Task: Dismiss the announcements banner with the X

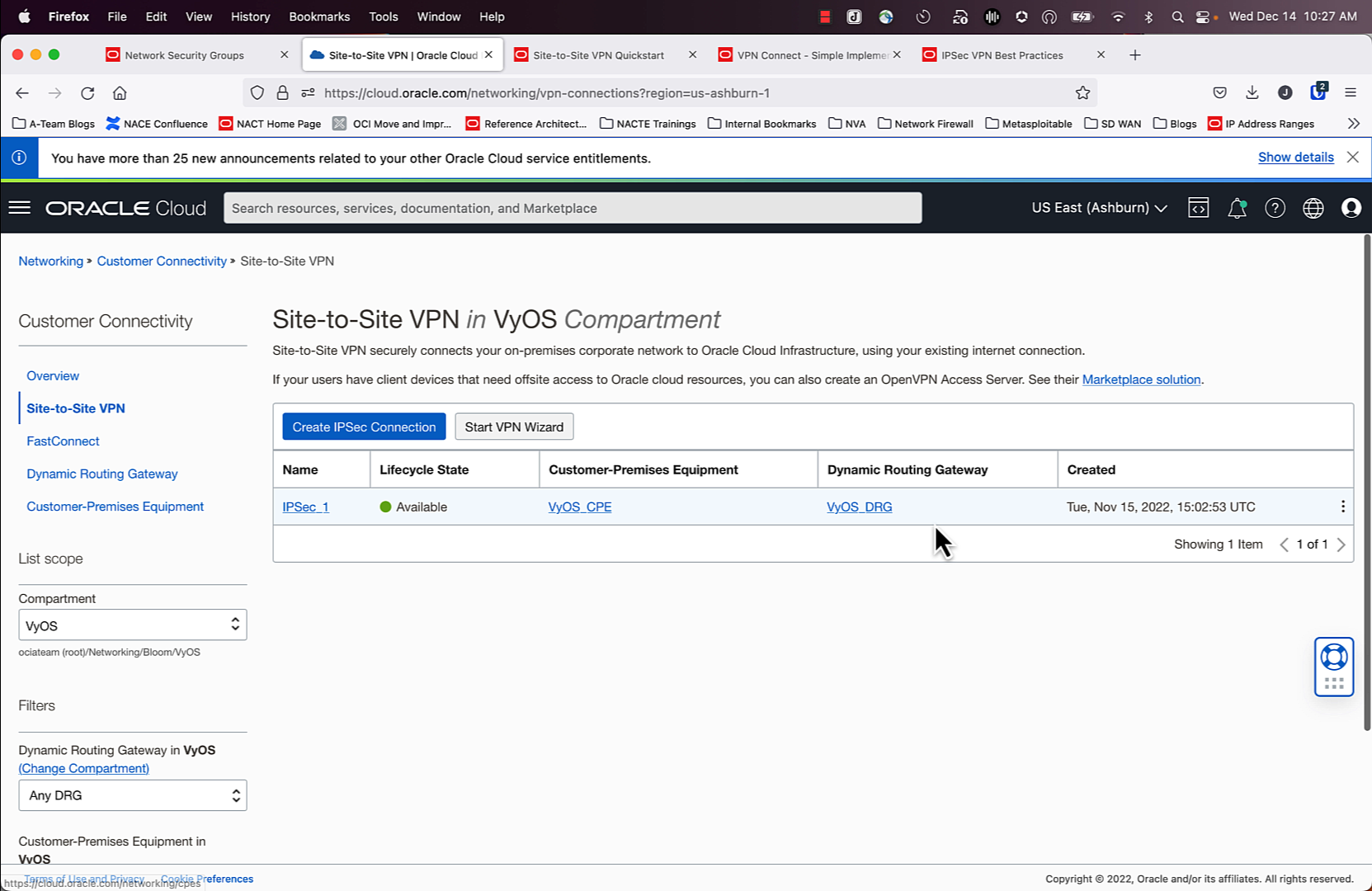Action: point(1352,157)
